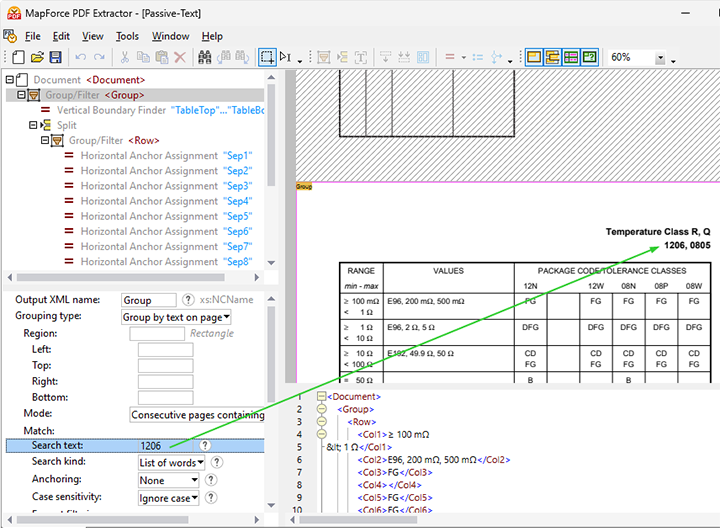Viewport: 720px width, 528px height.
Task: Open the Tools menu
Action: pos(127,36)
